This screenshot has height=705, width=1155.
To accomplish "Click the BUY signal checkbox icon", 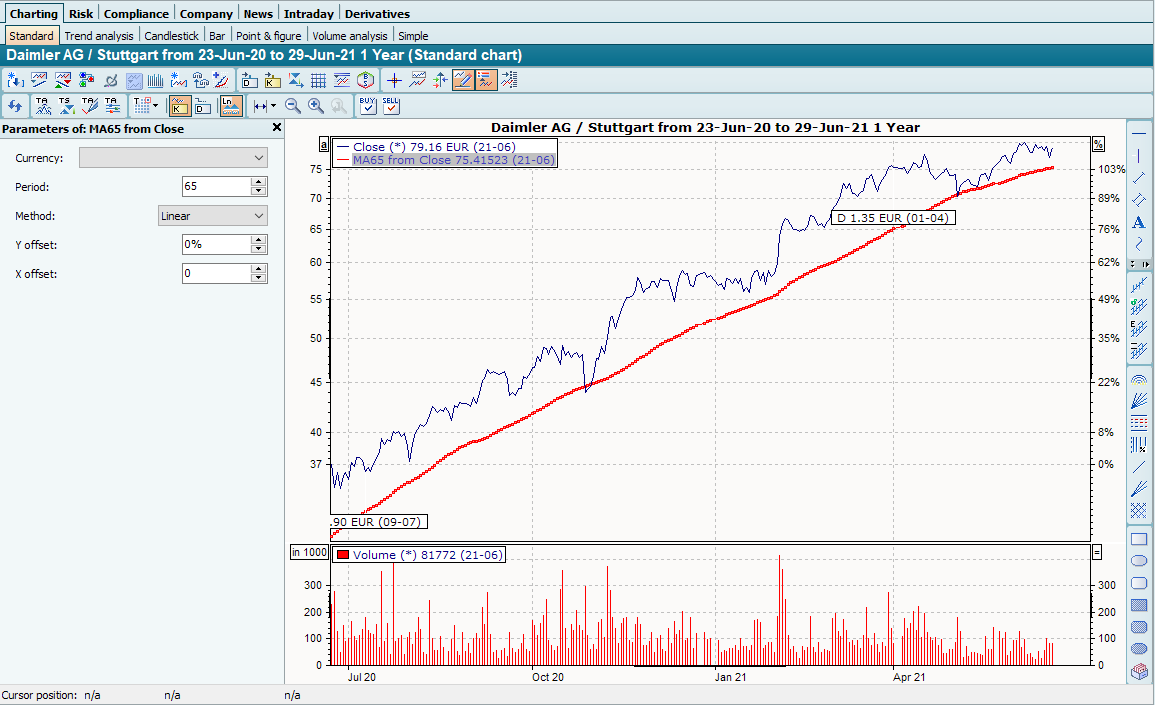I will [x=368, y=105].
